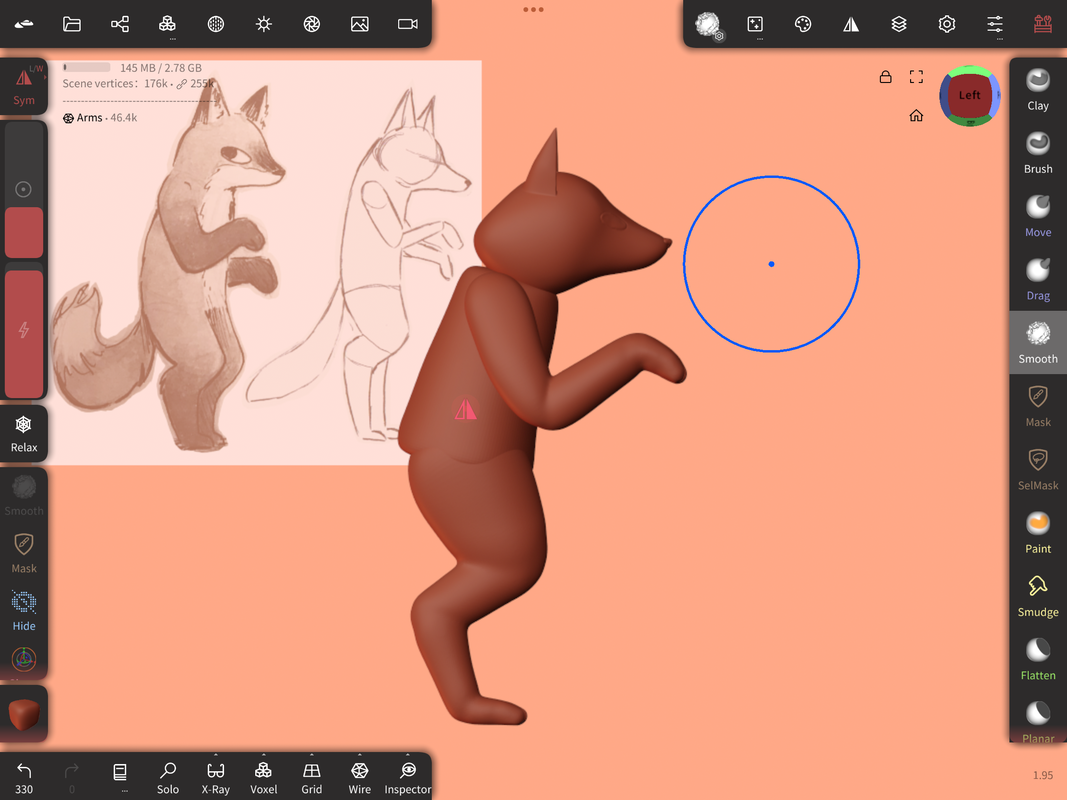Open the Layers panel menu
Screen dimensions: 1067x800
[899, 24]
